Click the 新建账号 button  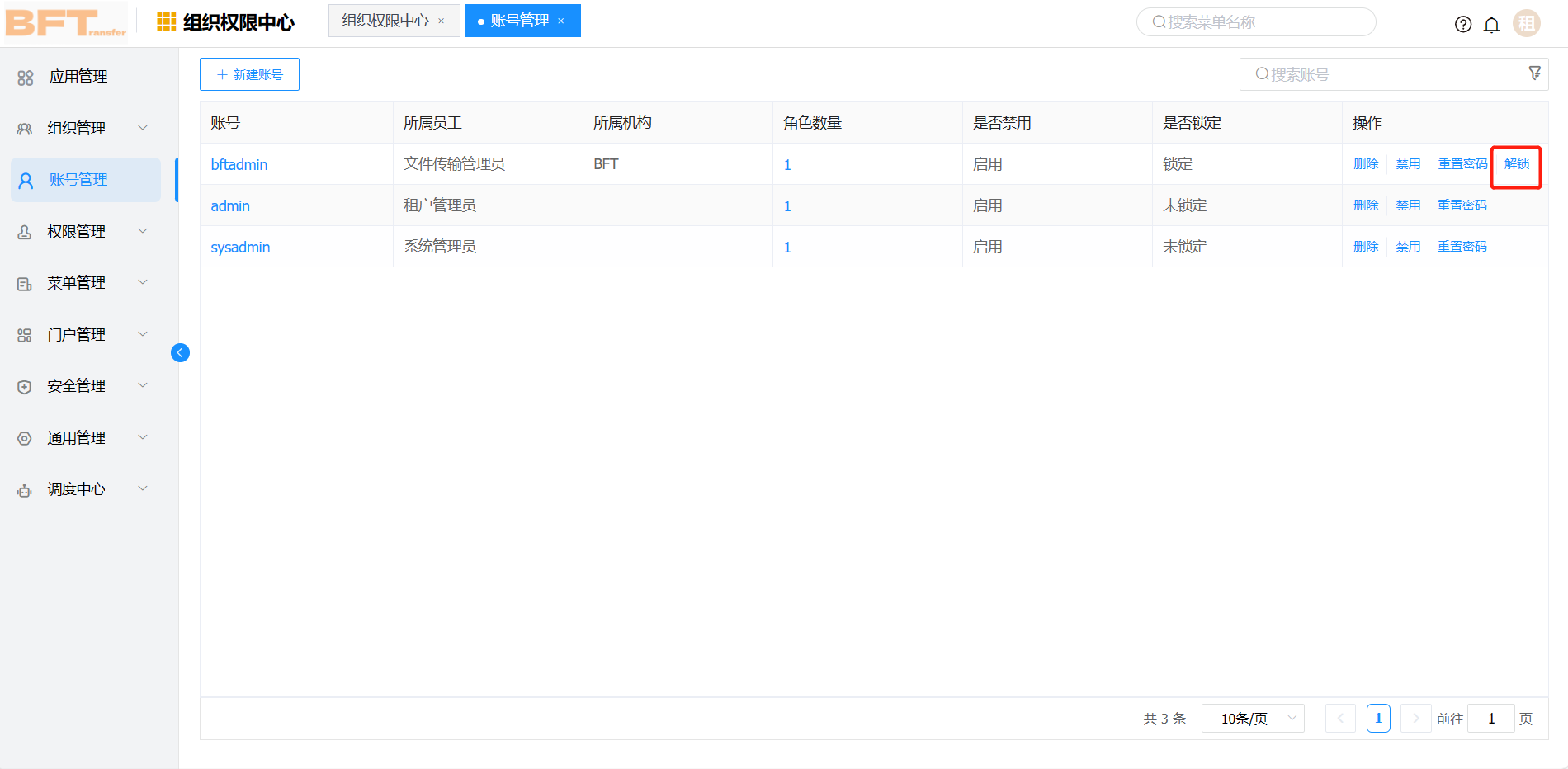click(x=249, y=73)
